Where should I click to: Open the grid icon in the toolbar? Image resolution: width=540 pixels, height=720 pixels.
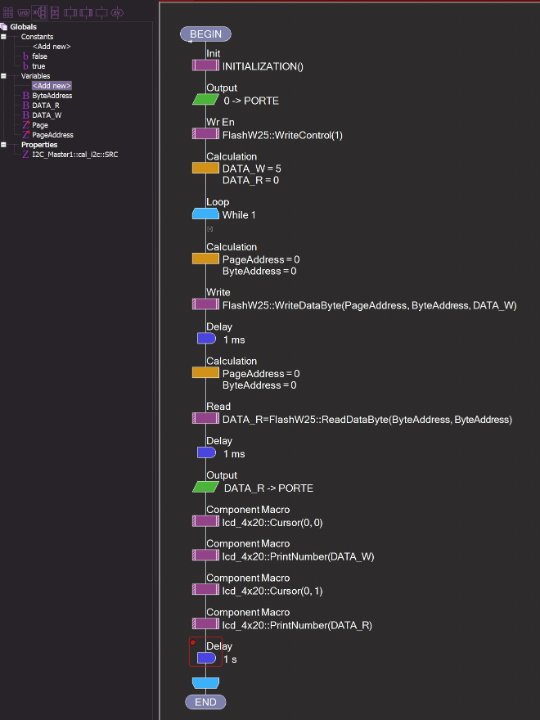coord(8,12)
